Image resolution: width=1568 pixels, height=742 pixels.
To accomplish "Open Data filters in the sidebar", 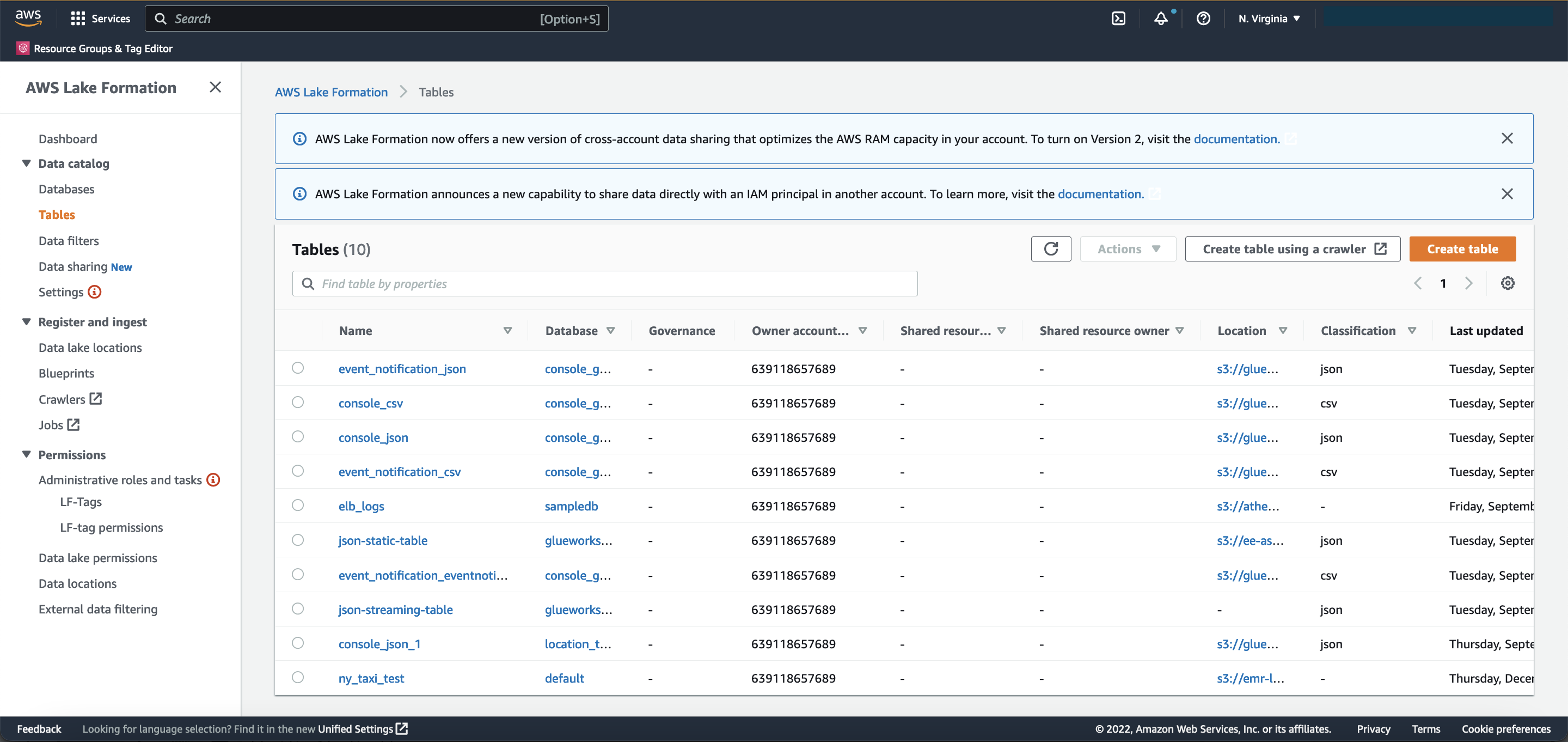I will click(x=68, y=241).
